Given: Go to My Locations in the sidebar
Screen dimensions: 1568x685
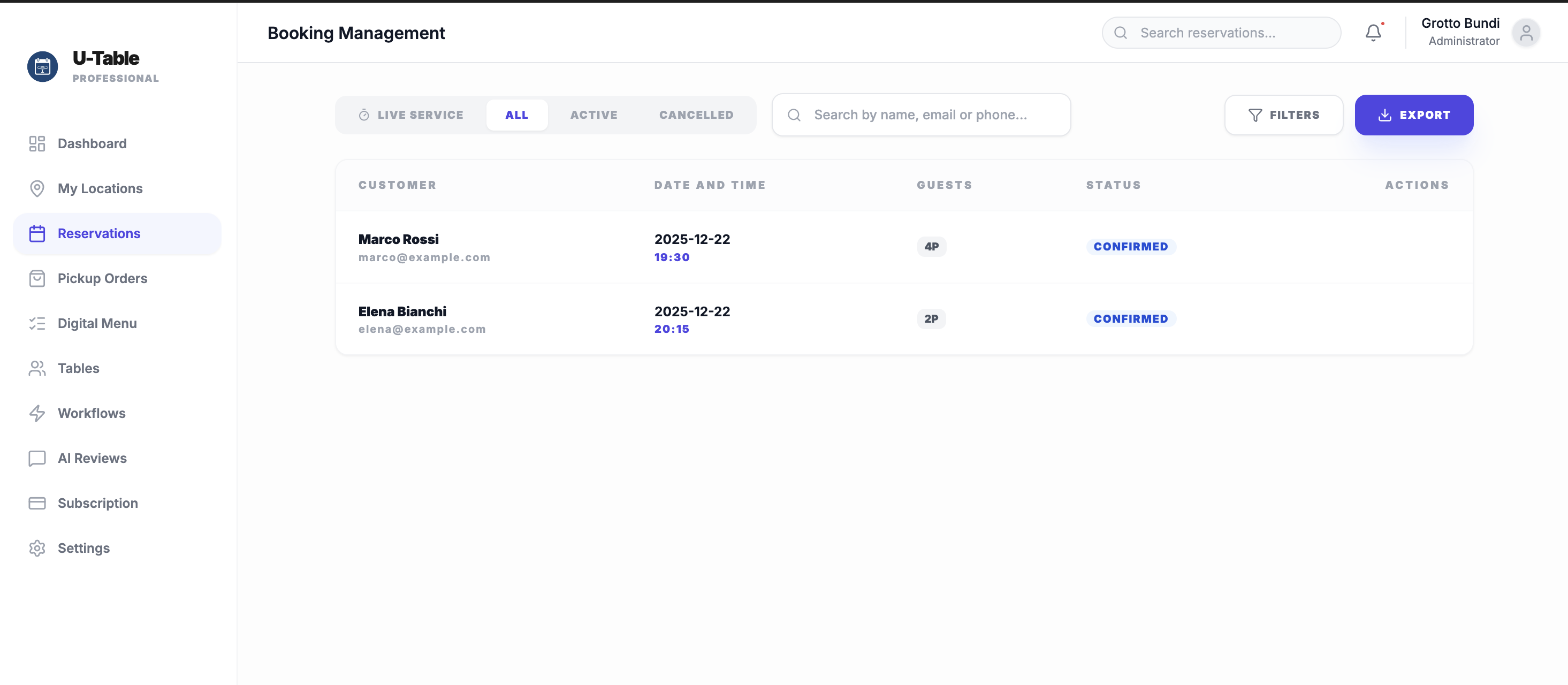Looking at the screenshot, I should tap(100, 189).
